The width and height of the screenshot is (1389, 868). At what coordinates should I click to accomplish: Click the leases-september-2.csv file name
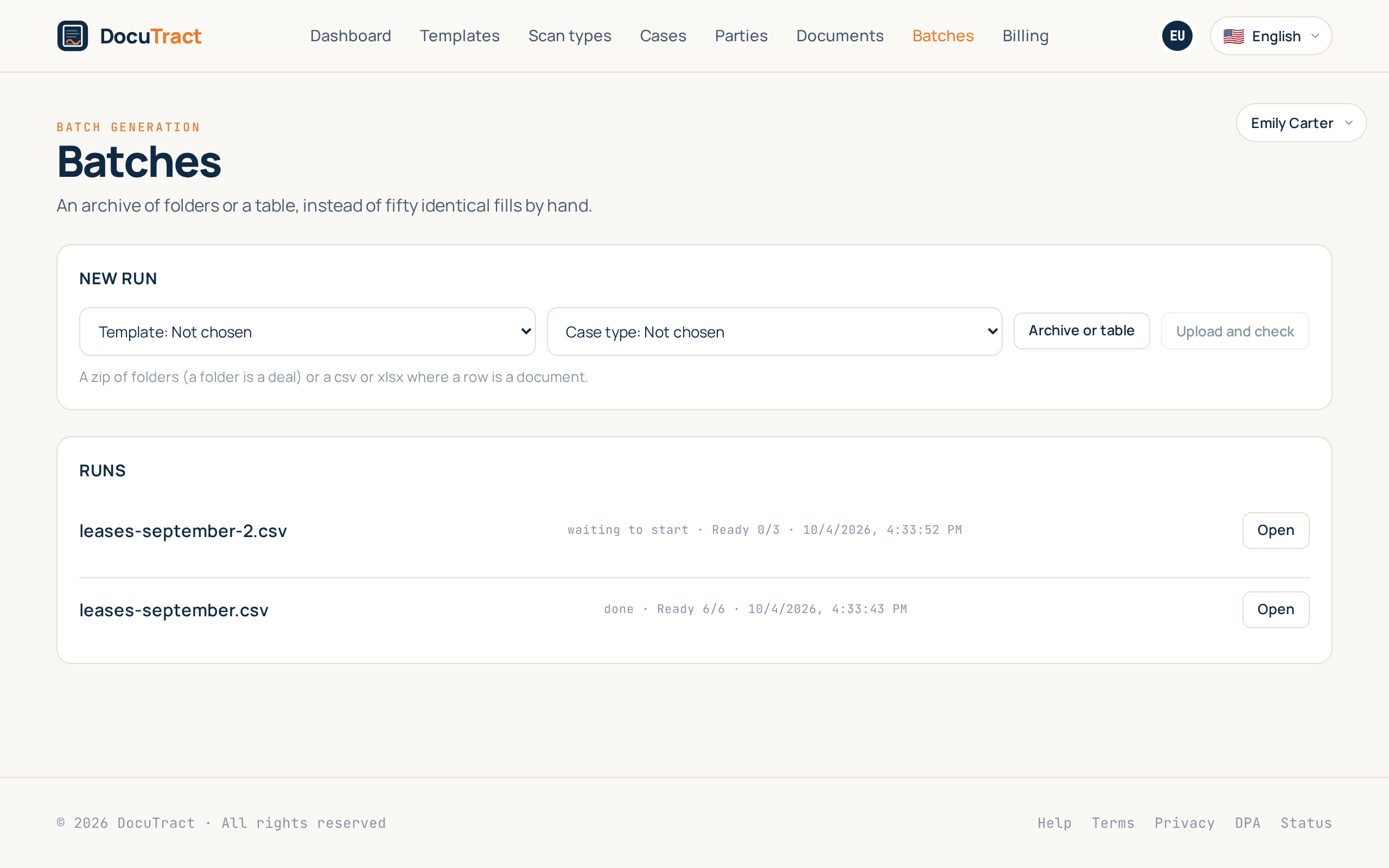[183, 531]
